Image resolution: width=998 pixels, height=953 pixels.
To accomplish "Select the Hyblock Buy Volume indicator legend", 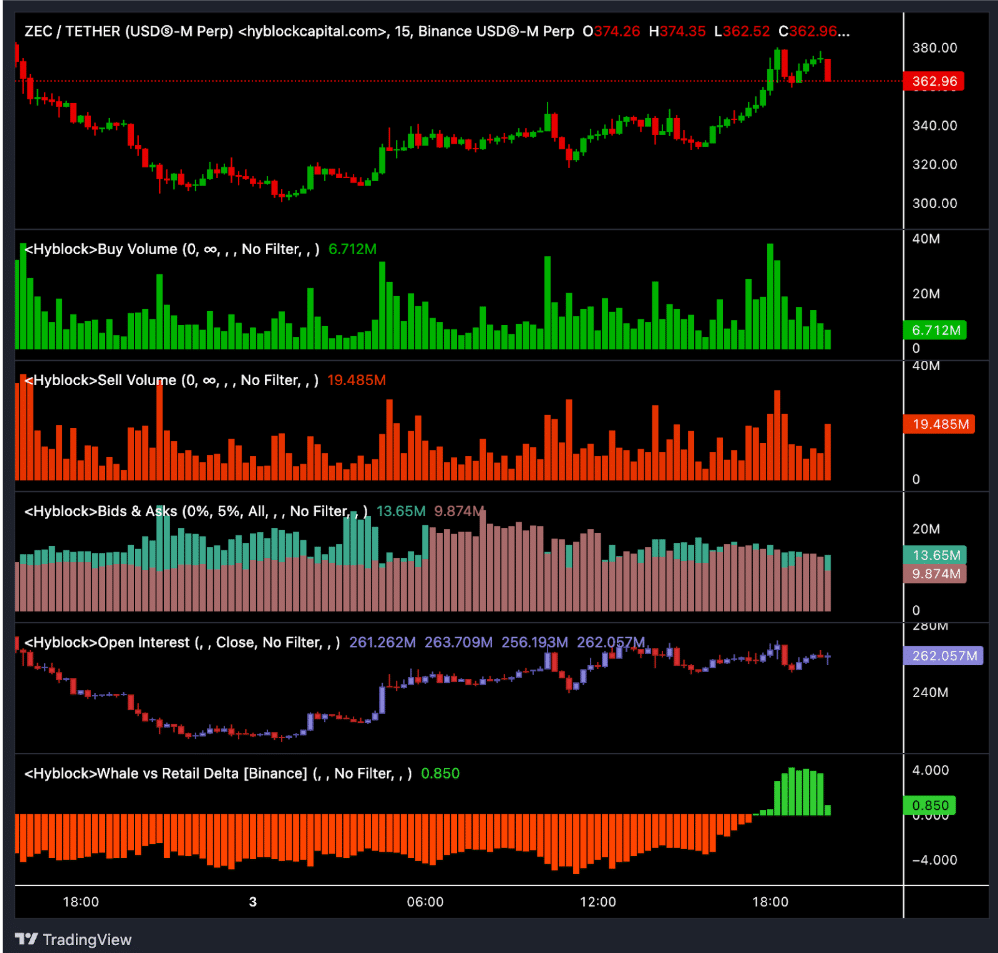I will pos(170,249).
